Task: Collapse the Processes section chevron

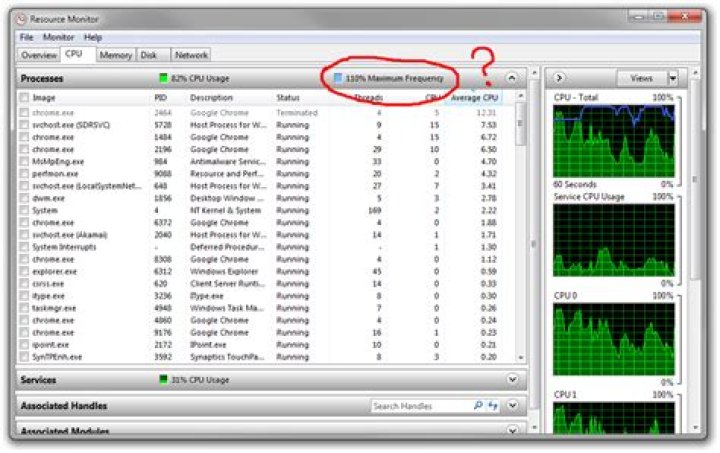Action: coord(512,78)
